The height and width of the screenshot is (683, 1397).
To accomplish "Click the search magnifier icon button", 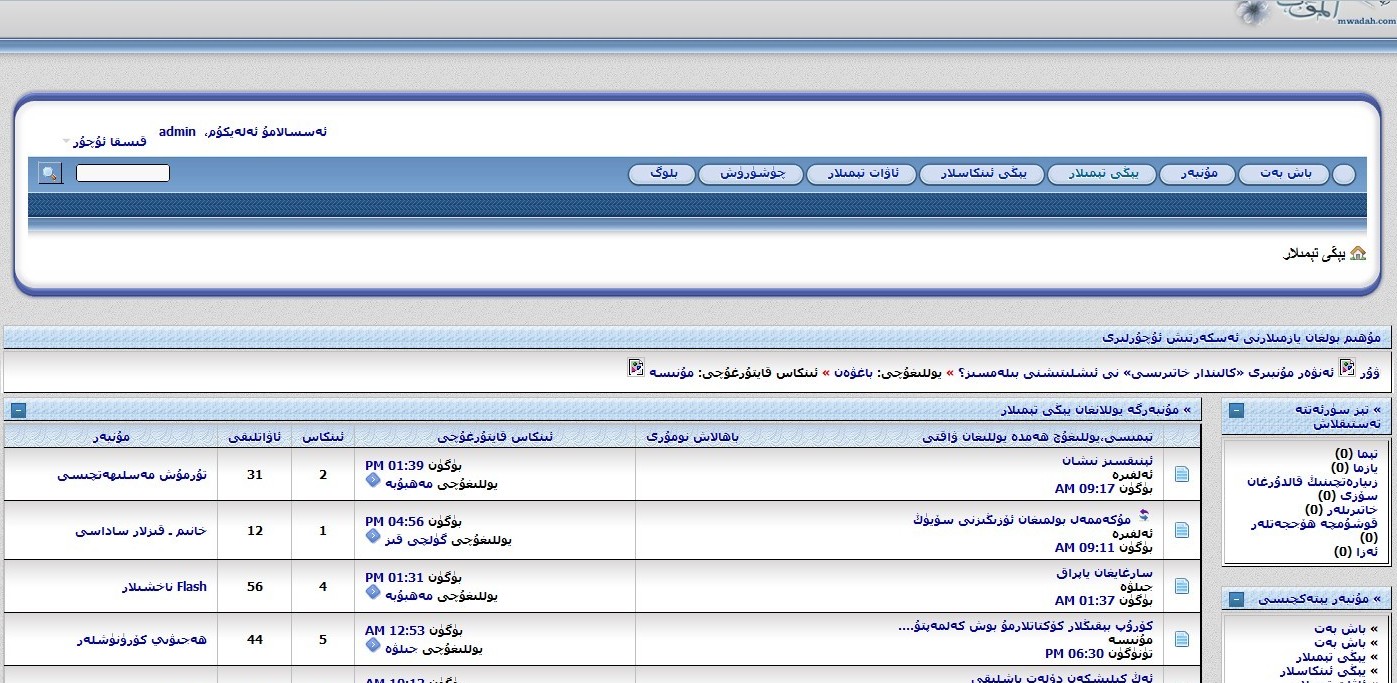I will (50, 174).
